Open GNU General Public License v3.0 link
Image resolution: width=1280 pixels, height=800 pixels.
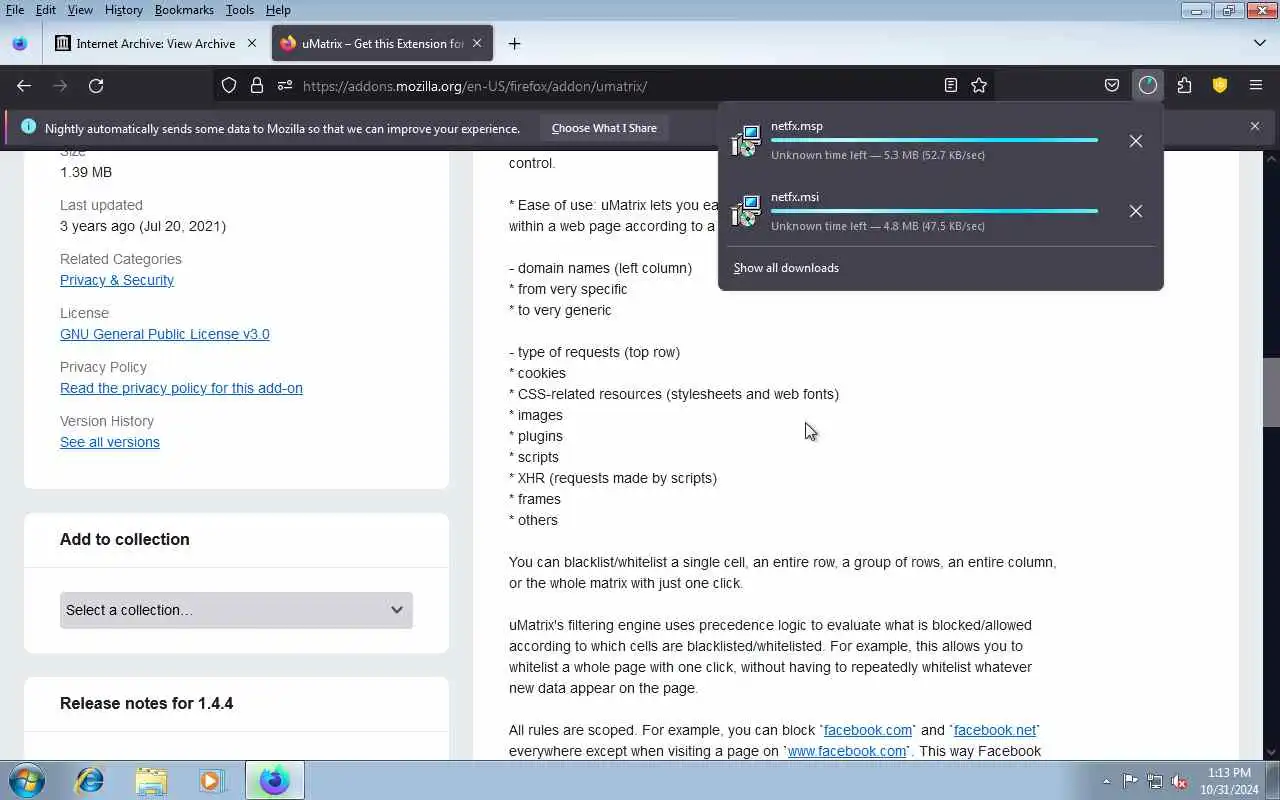165,334
